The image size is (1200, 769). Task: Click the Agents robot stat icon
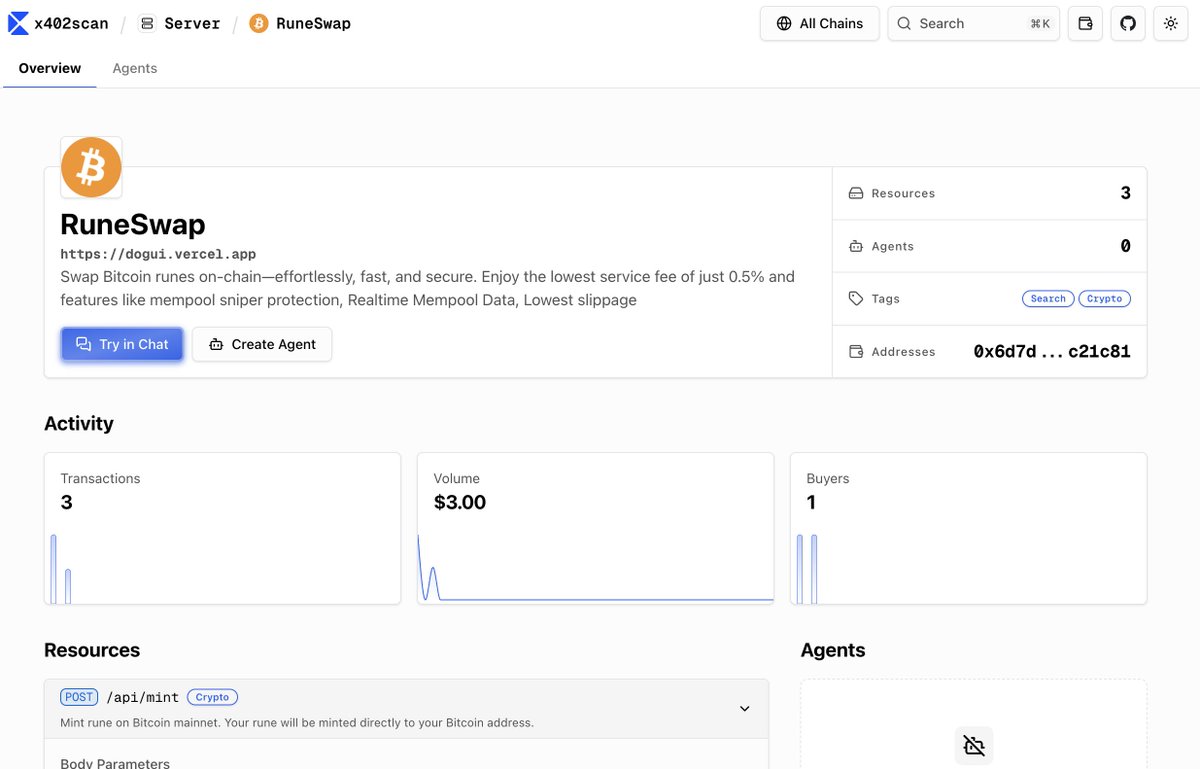click(x=856, y=246)
